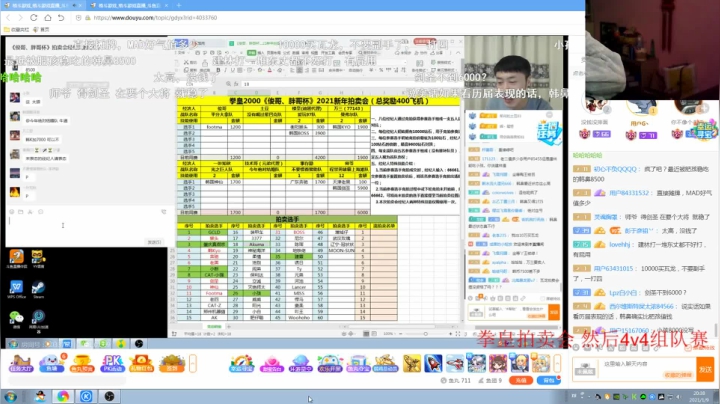Select the yellow fighter jet gift
This screenshot has width=720, height=404.
411,363
